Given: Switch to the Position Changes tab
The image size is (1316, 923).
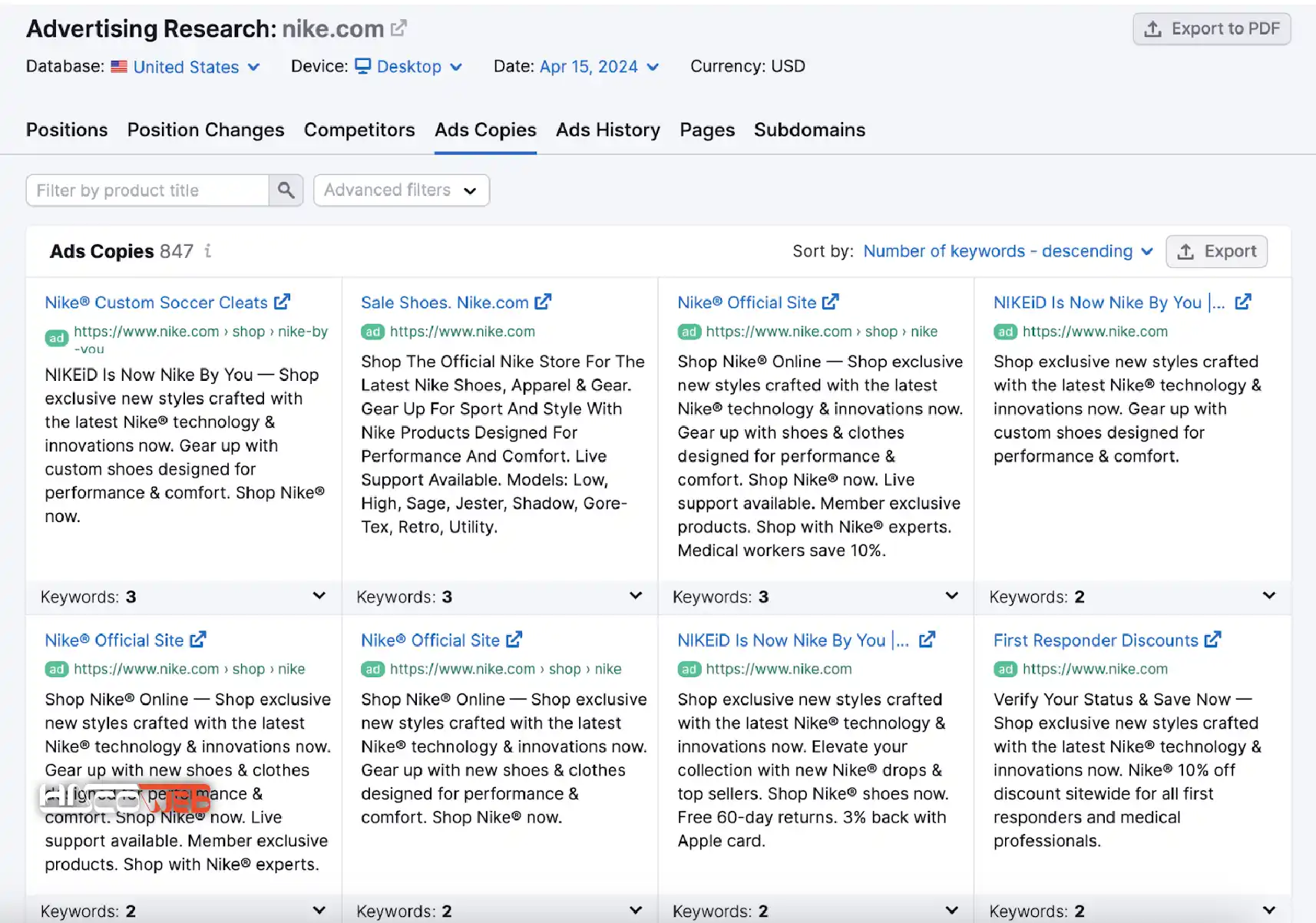Looking at the screenshot, I should point(206,130).
